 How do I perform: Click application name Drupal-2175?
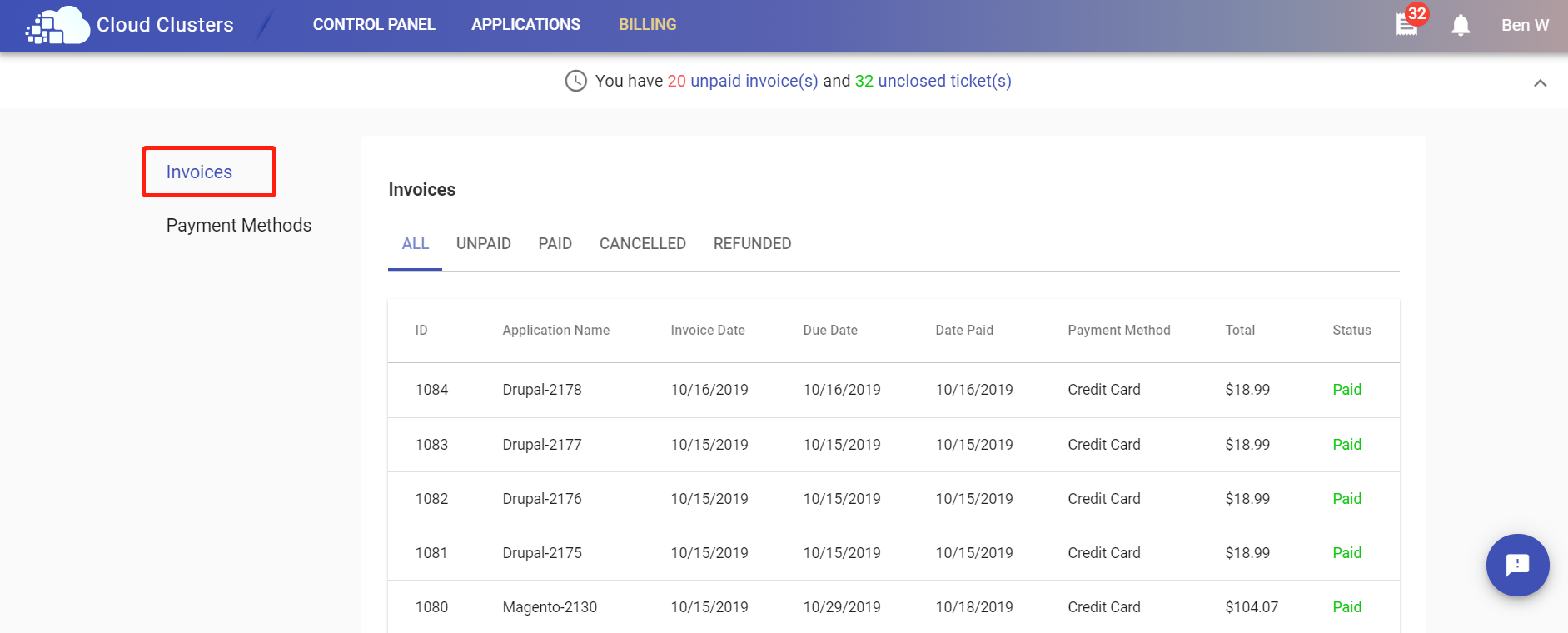point(542,553)
